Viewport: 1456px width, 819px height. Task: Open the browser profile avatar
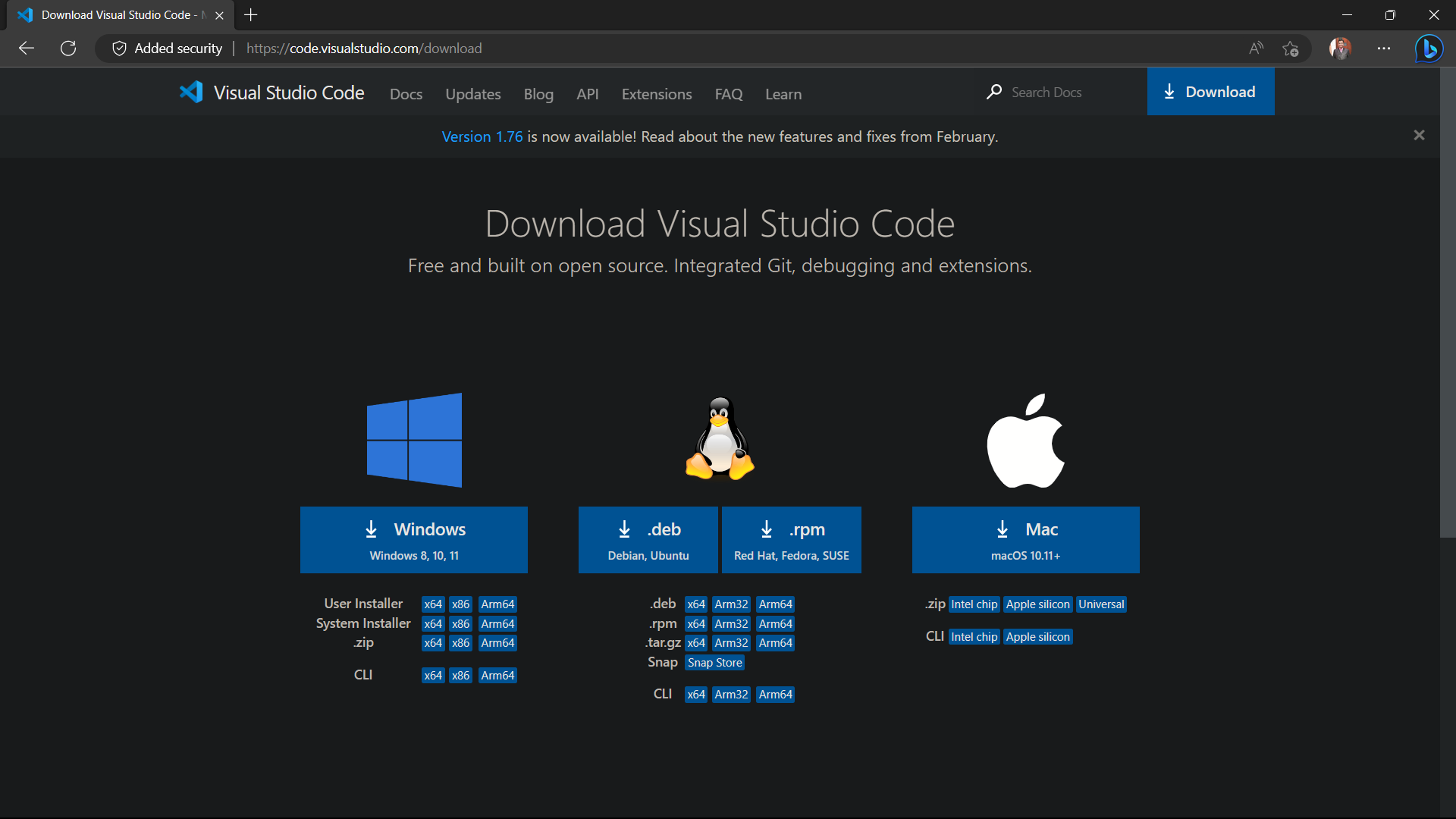[x=1340, y=49]
